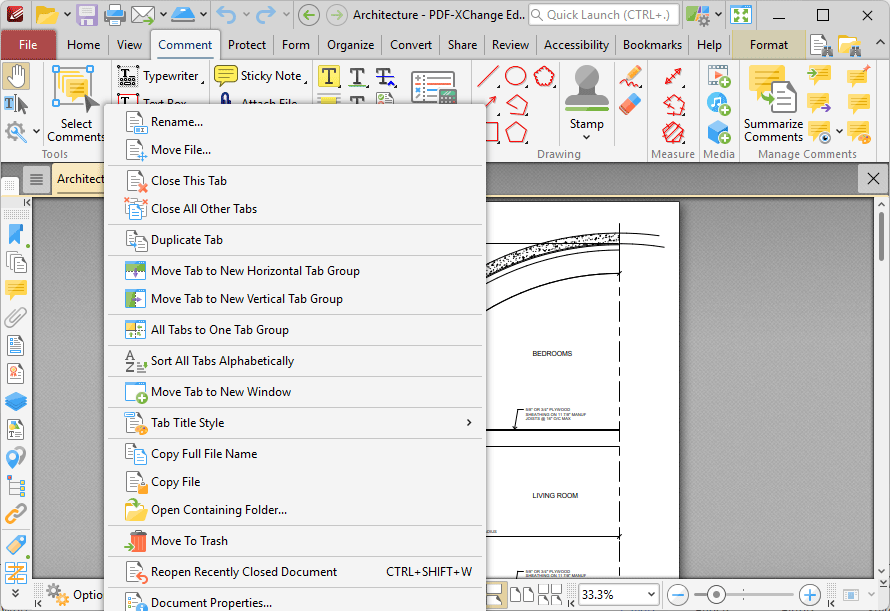Viewport: 890px width, 611px height.
Task: Choose Sort All Tabs Alphabetically
Action: tap(295, 361)
